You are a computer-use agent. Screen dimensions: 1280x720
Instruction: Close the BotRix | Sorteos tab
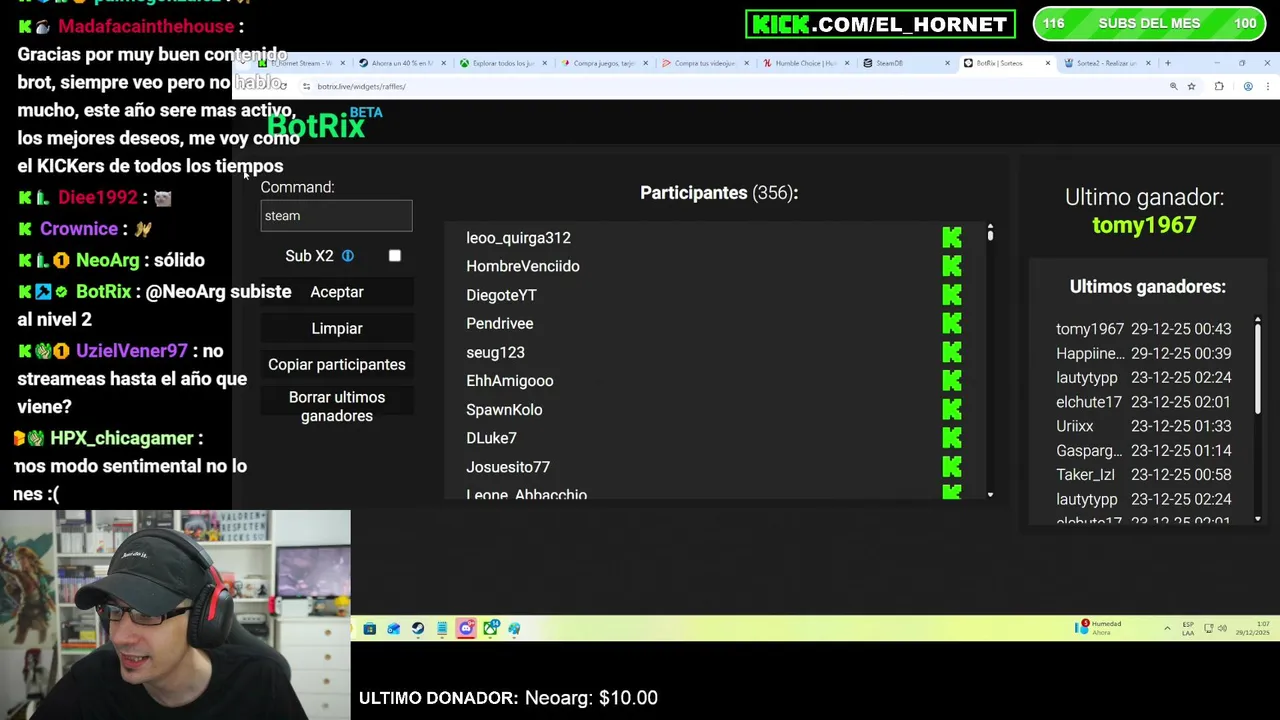click(x=1048, y=63)
